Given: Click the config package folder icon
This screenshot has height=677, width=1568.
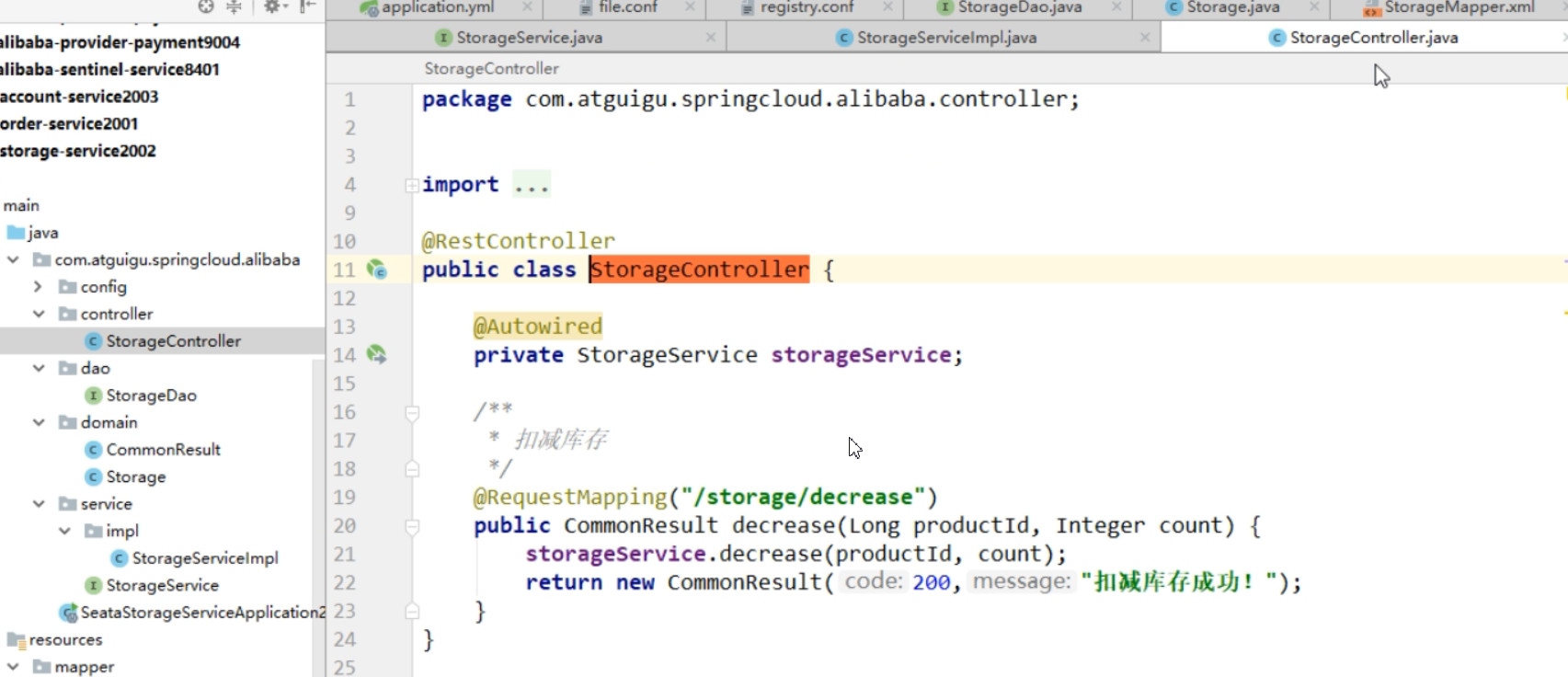Looking at the screenshot, I should click(67, 287).
